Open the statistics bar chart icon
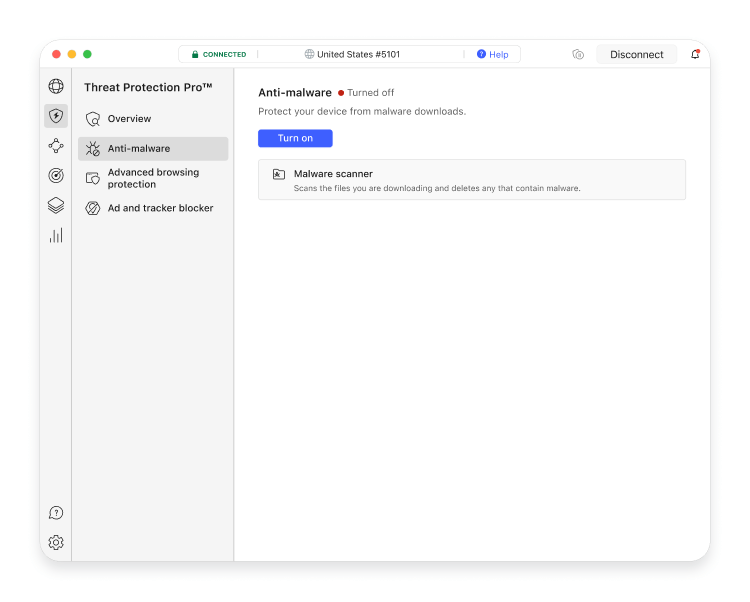This screenshot has height=602, width=750. pyautogui.click(x=56, y=235)
